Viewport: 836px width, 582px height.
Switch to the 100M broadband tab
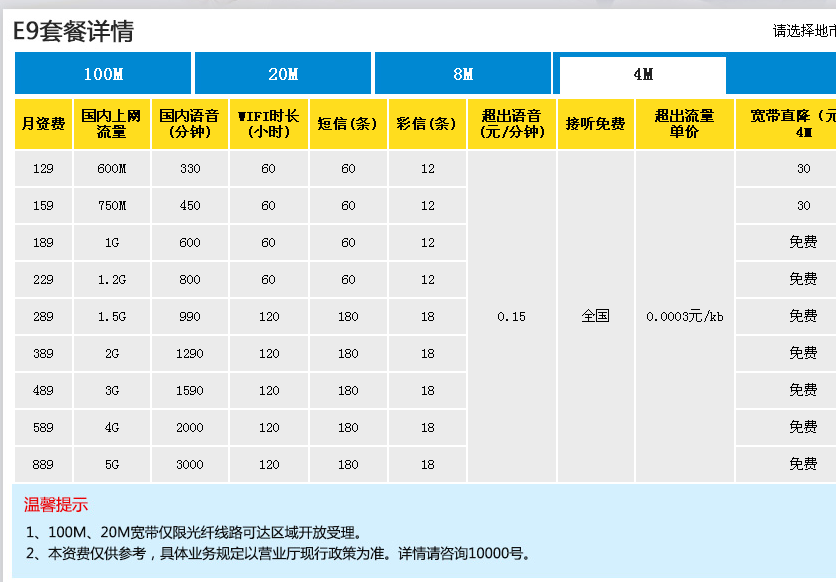coord(103,74)
